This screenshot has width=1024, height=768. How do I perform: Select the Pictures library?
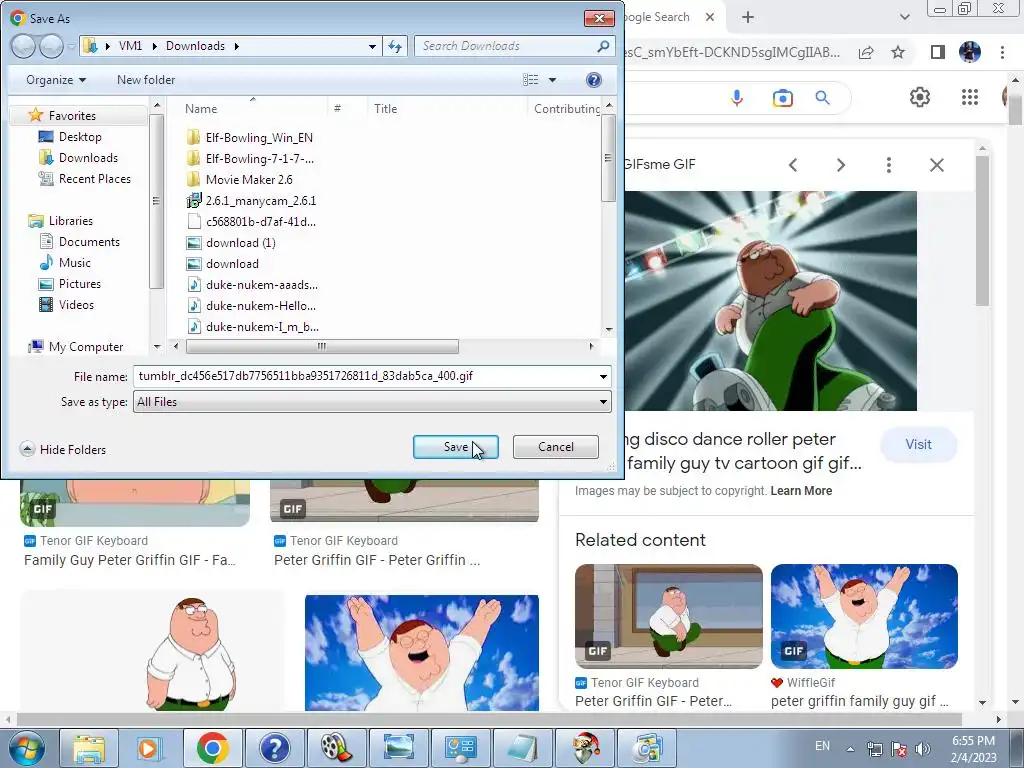[80, 283]
